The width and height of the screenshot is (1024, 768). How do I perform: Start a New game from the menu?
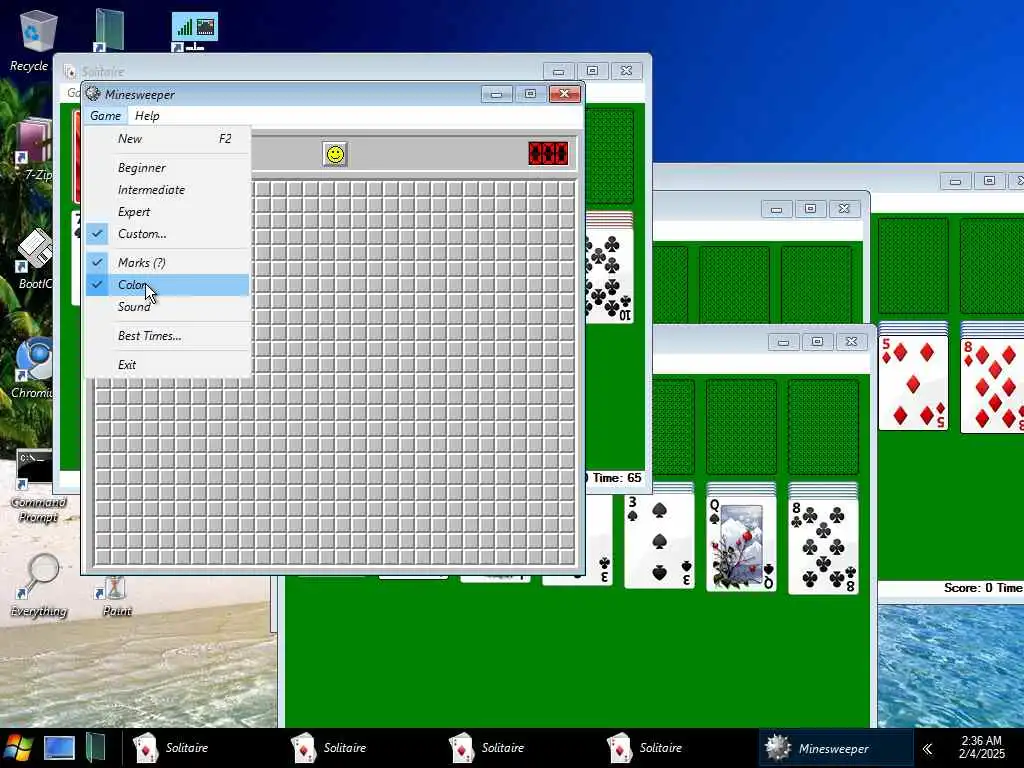coord(168,138)
